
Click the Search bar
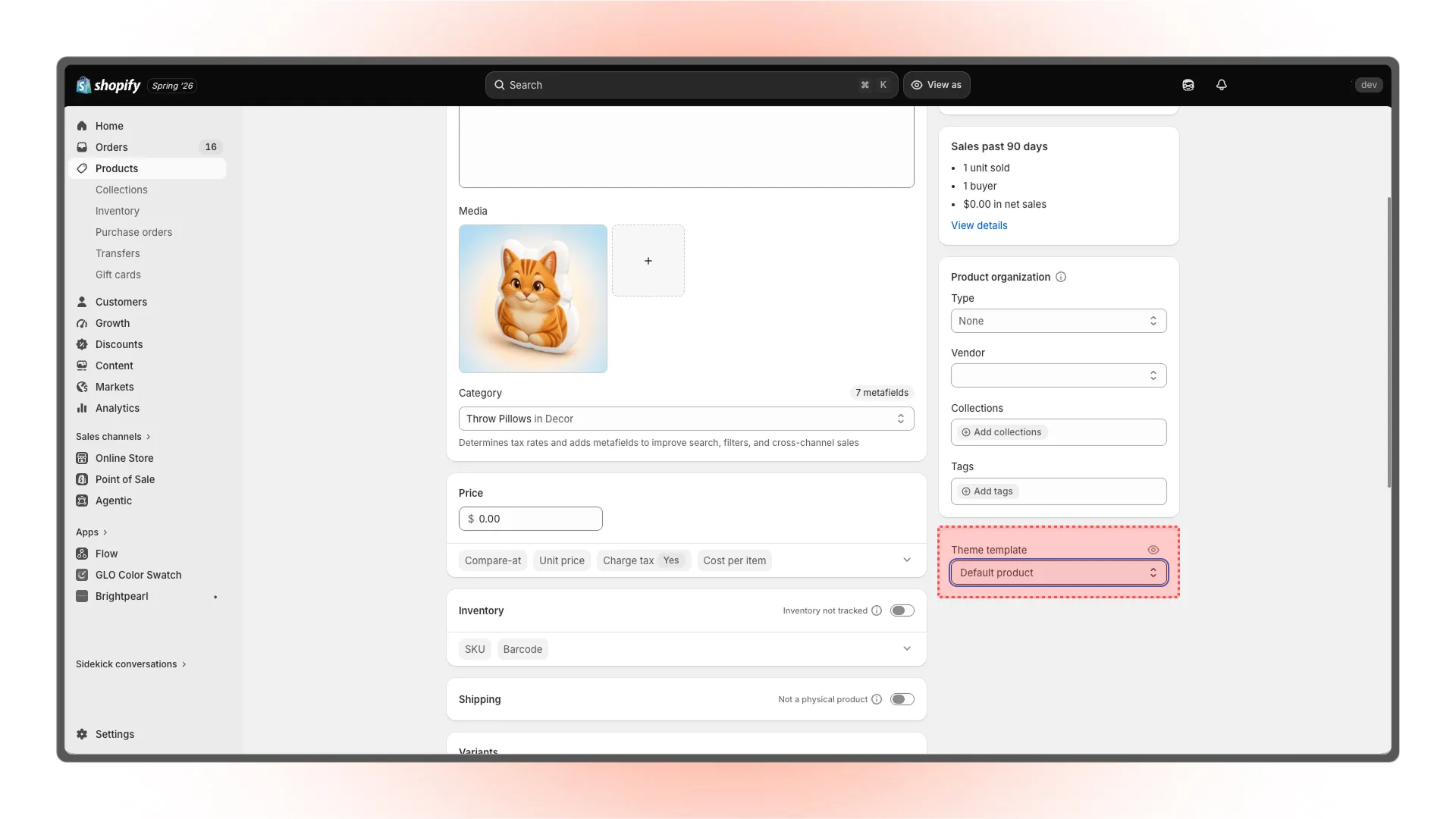pyautogui.click(x=692, y=85)
